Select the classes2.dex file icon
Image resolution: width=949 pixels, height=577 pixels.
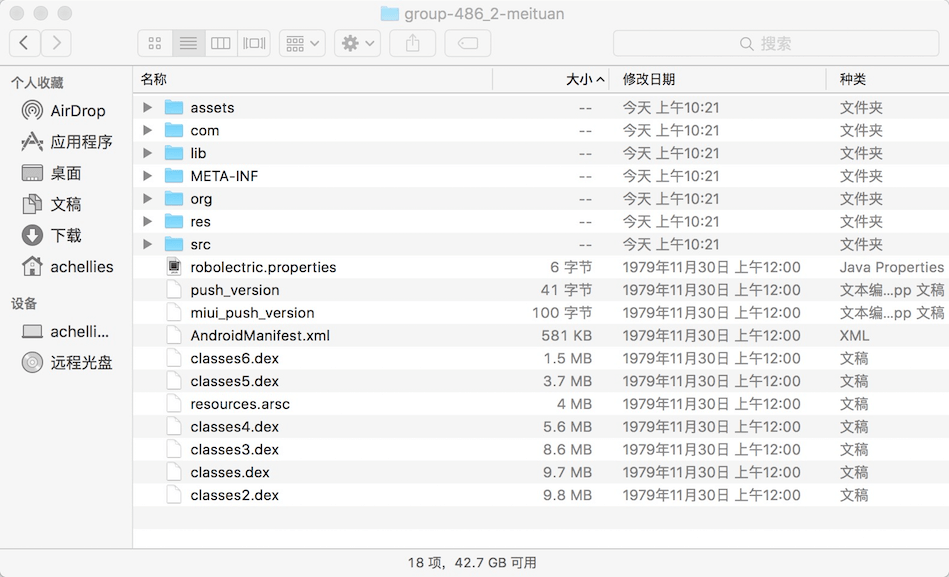(174, 495)
